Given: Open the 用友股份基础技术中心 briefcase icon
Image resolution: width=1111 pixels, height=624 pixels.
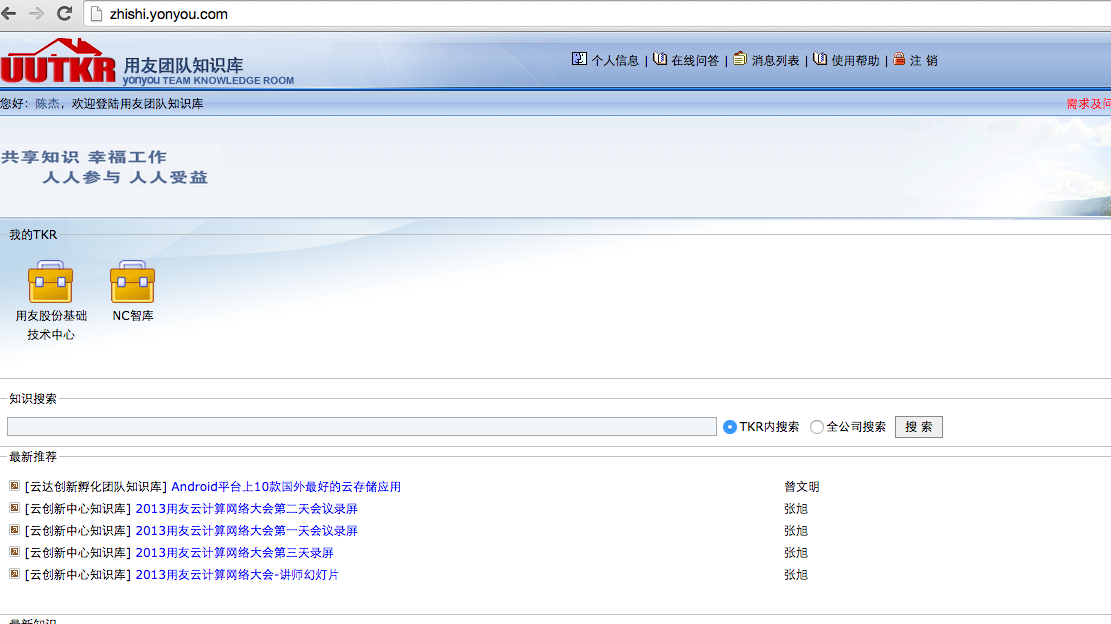Looking at the screenshot, I should point(50,282).
